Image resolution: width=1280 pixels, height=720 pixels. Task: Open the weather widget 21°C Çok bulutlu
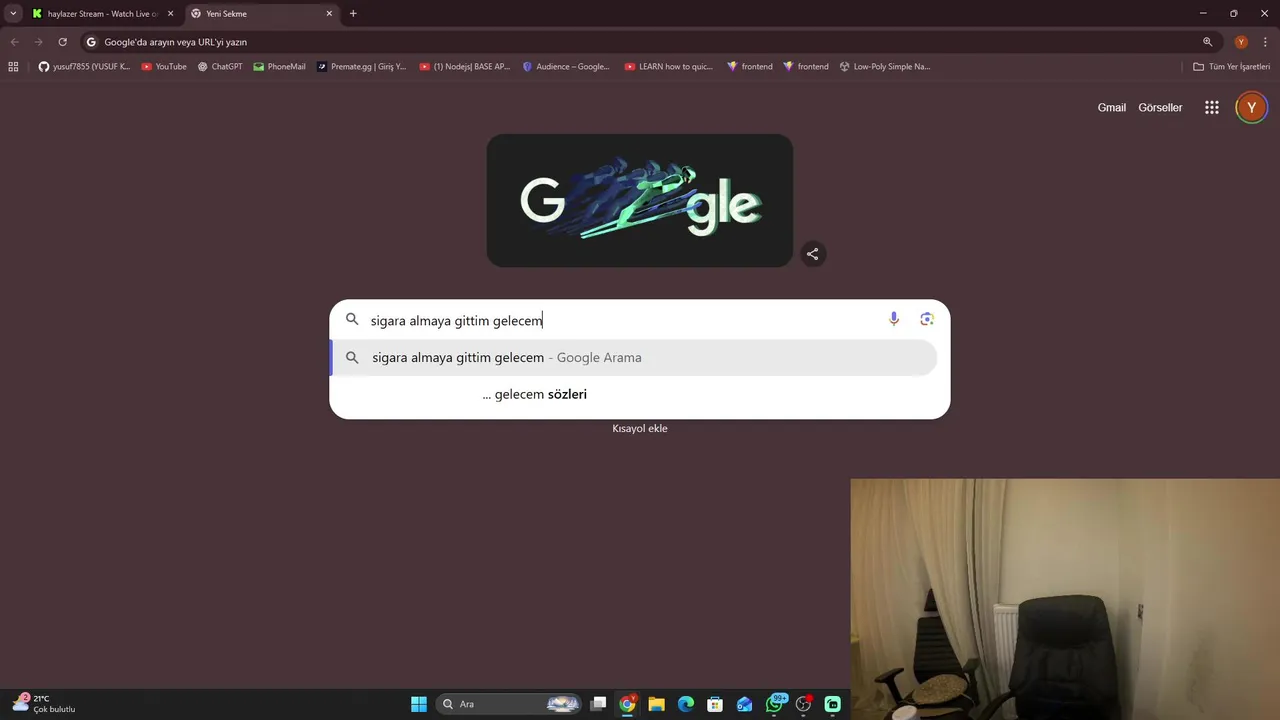pyautogui.click(x=44, y=704)
